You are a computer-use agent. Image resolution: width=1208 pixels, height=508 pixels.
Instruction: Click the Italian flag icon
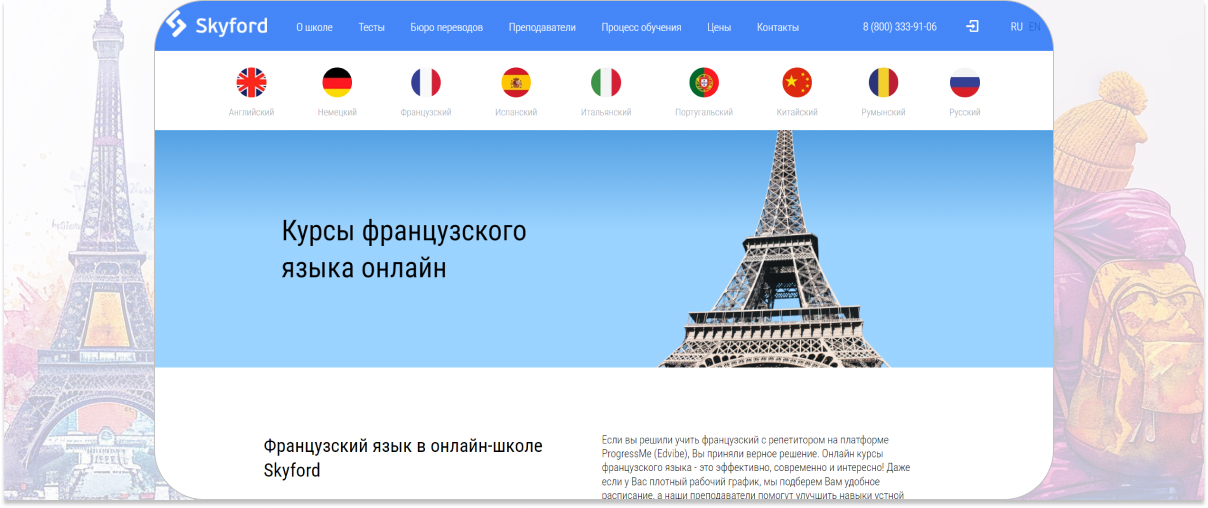(606, 83)
